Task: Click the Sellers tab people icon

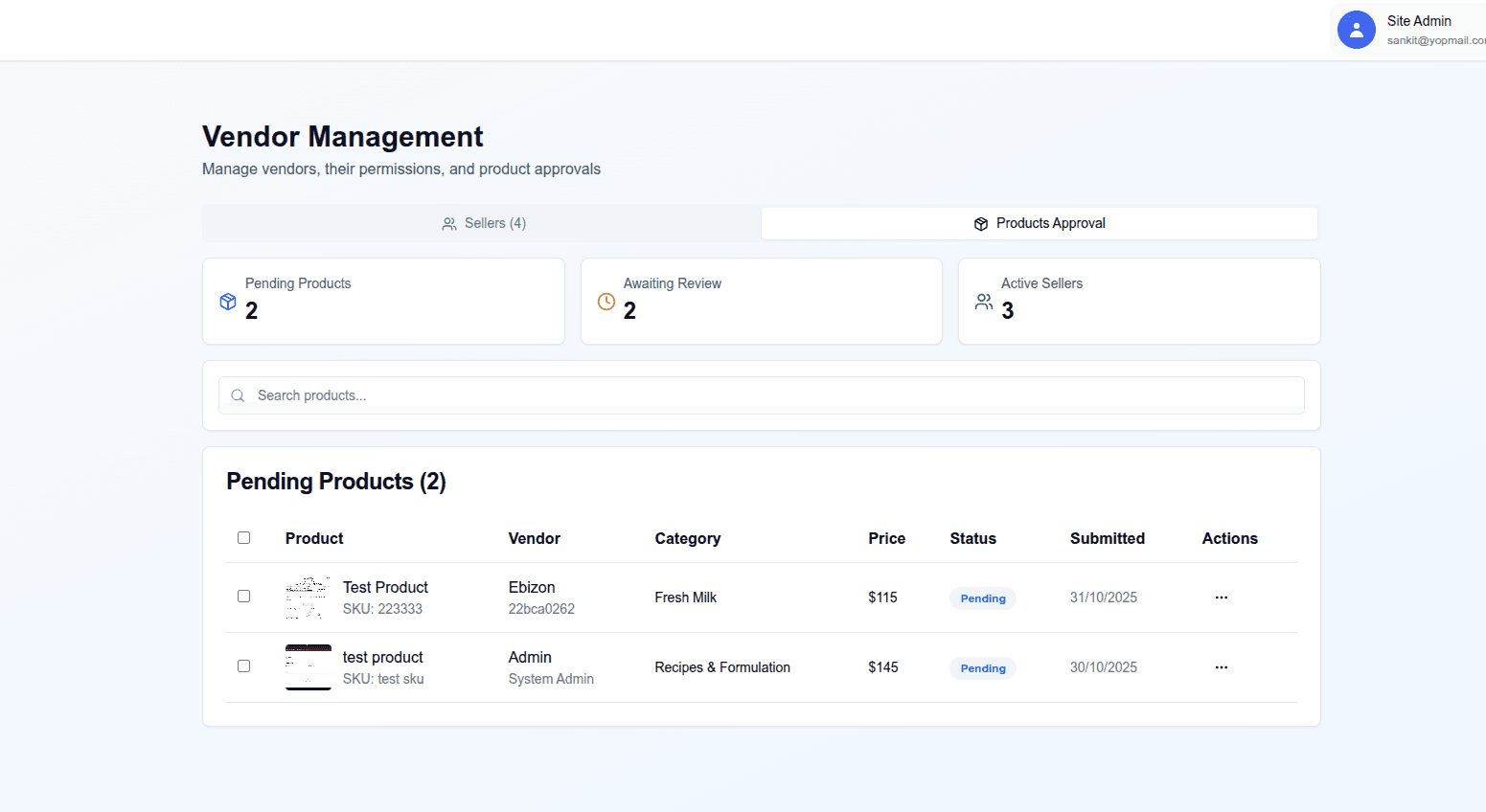Action: 448,224
